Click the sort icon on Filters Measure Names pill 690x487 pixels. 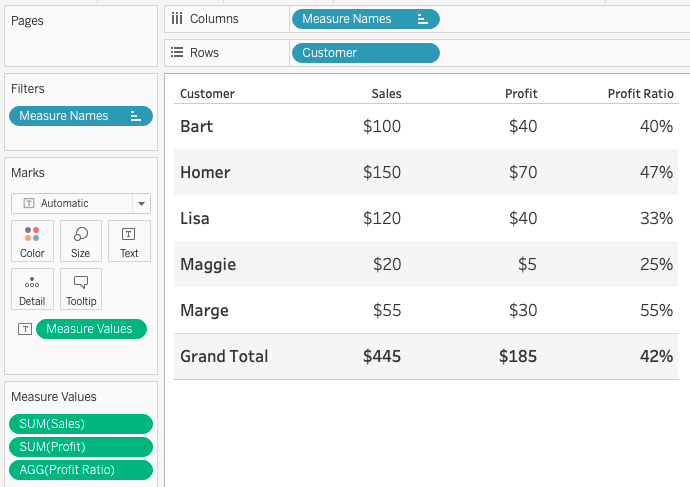135,116
